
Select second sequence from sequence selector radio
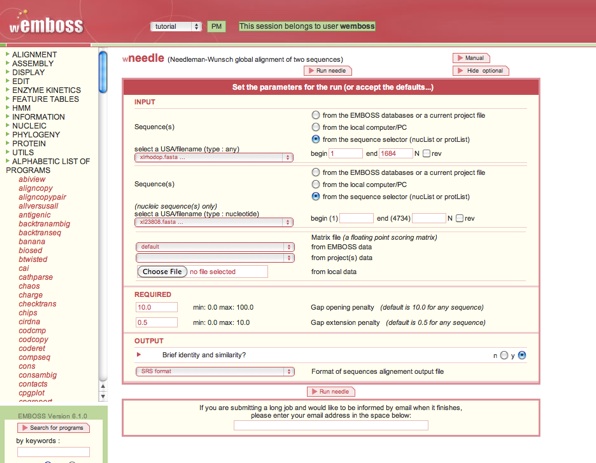coord(315,197)
